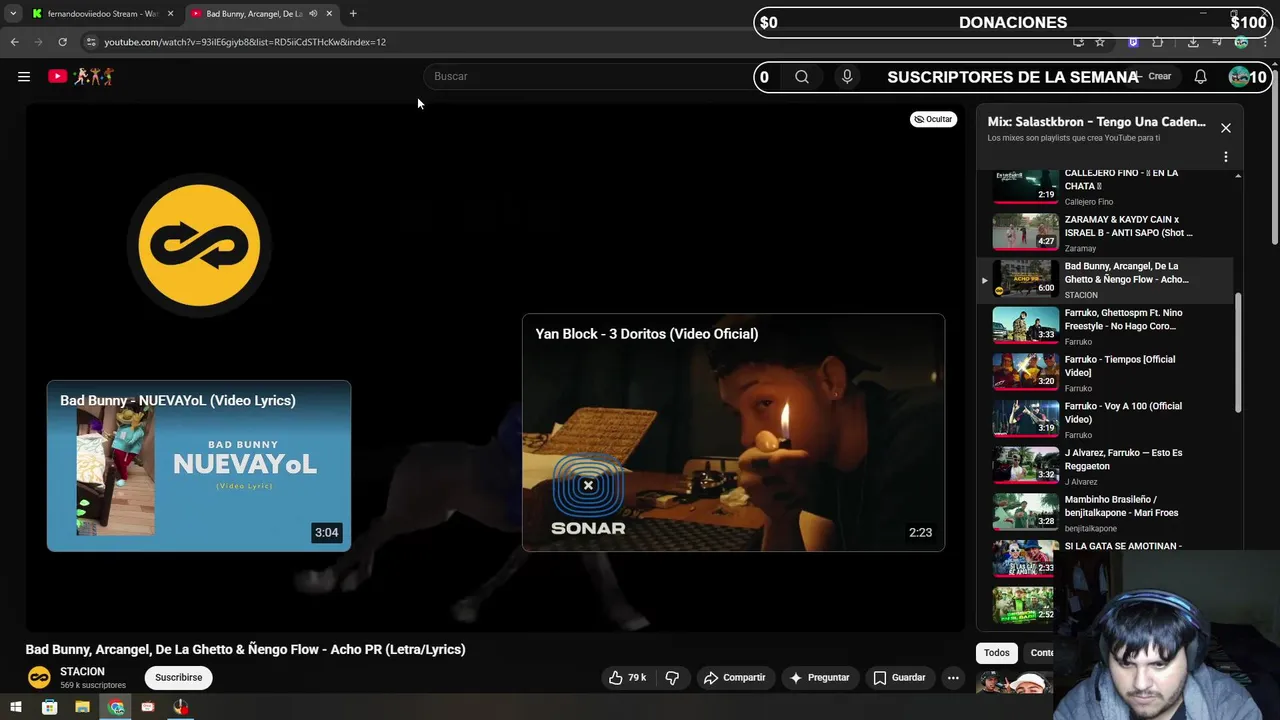Viewport: 1280px width, 720px height.
Task: Click the playlist panel scrollbar
Action: tap(1238, 352)
